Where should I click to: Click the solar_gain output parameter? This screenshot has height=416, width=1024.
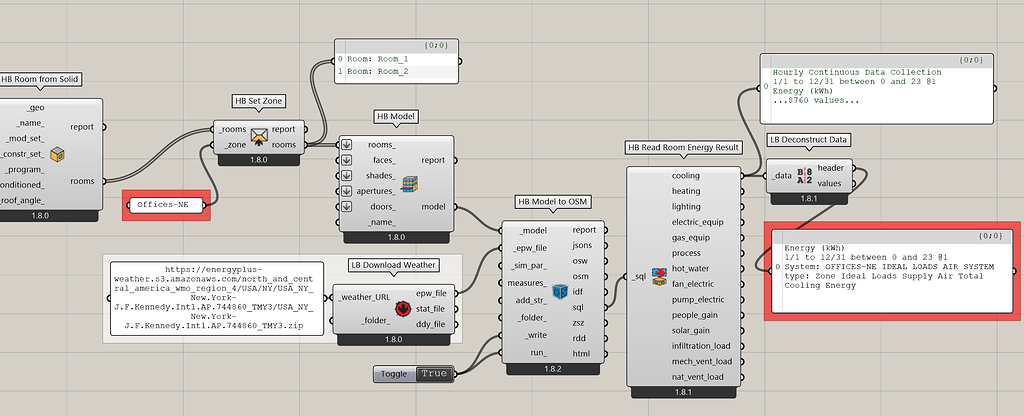[690, 330]
